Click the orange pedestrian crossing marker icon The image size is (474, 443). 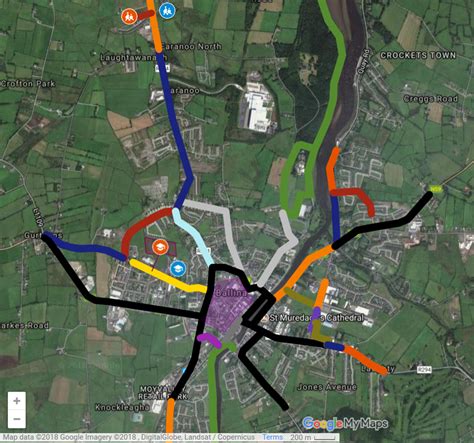pyautogui.click(x=129, y=16)
